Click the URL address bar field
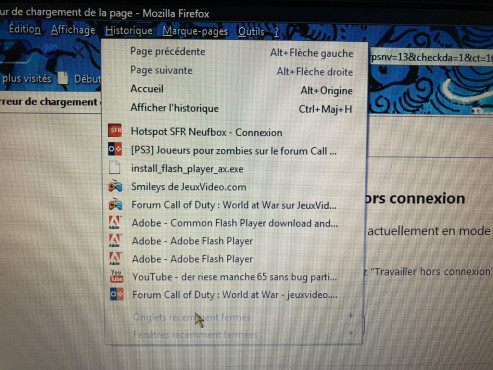This screenshot has height=370, width=493. coord(430,57)
